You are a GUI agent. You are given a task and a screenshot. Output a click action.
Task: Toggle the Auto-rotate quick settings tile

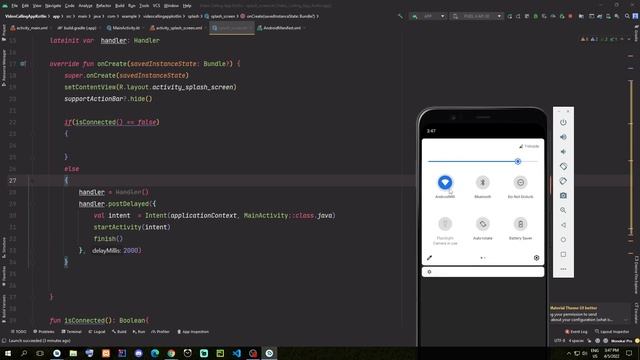coord(482,224)
